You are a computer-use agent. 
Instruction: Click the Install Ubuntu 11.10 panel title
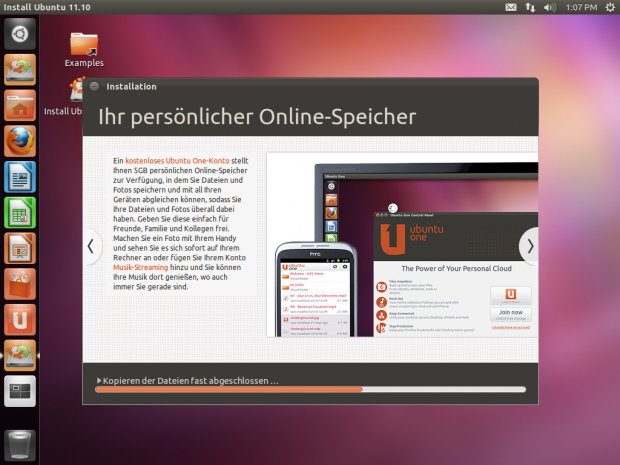tap(47, 7)
